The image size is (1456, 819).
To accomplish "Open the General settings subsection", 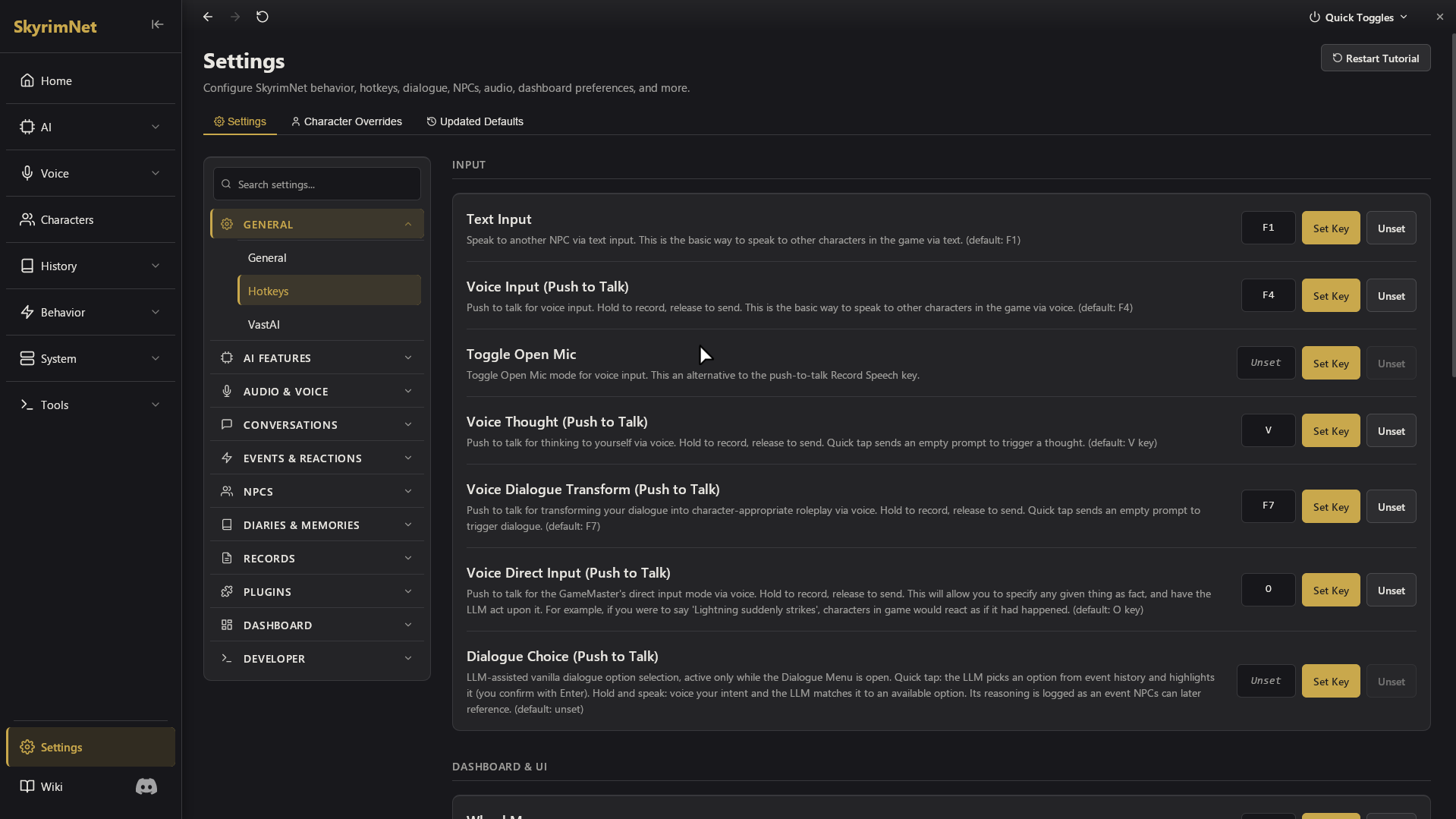I will [329, 258].
